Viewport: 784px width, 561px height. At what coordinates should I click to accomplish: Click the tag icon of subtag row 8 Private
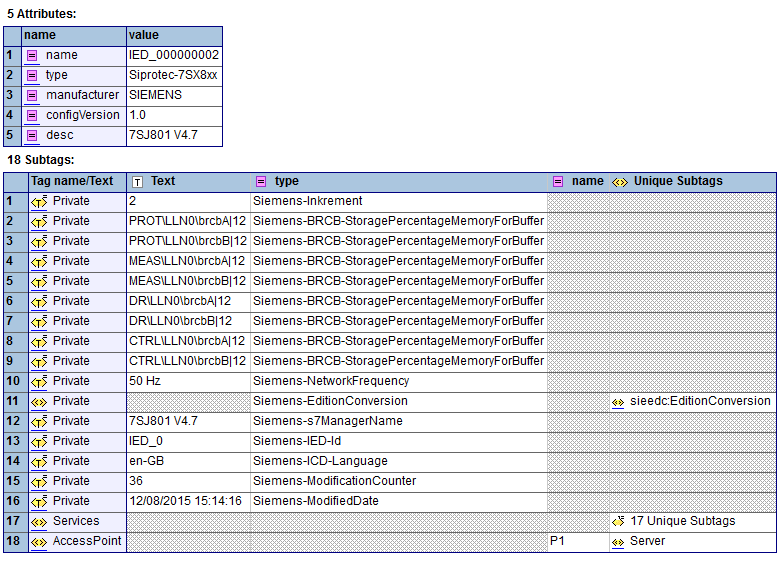coord(39,342)
